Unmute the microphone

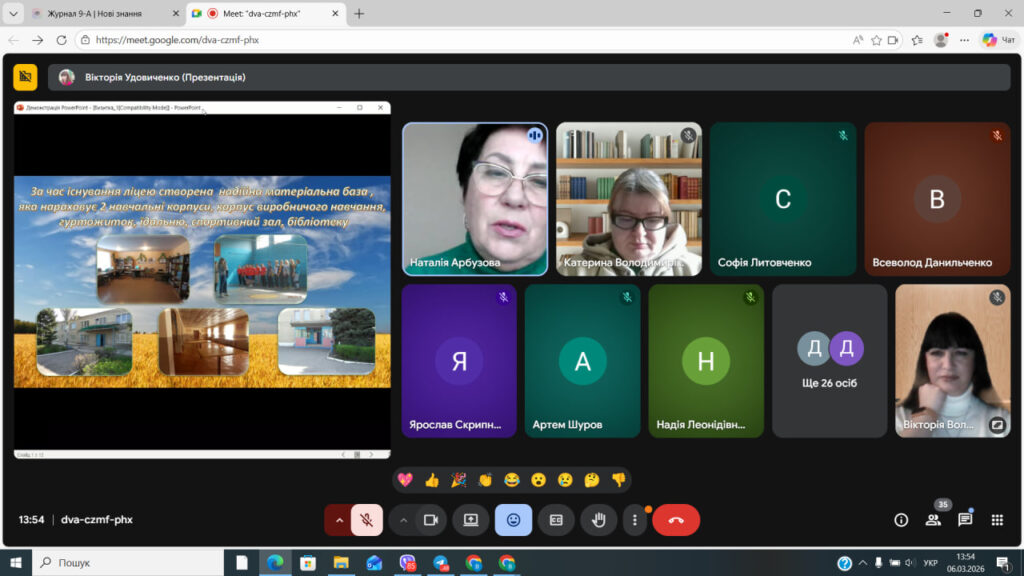367,520
